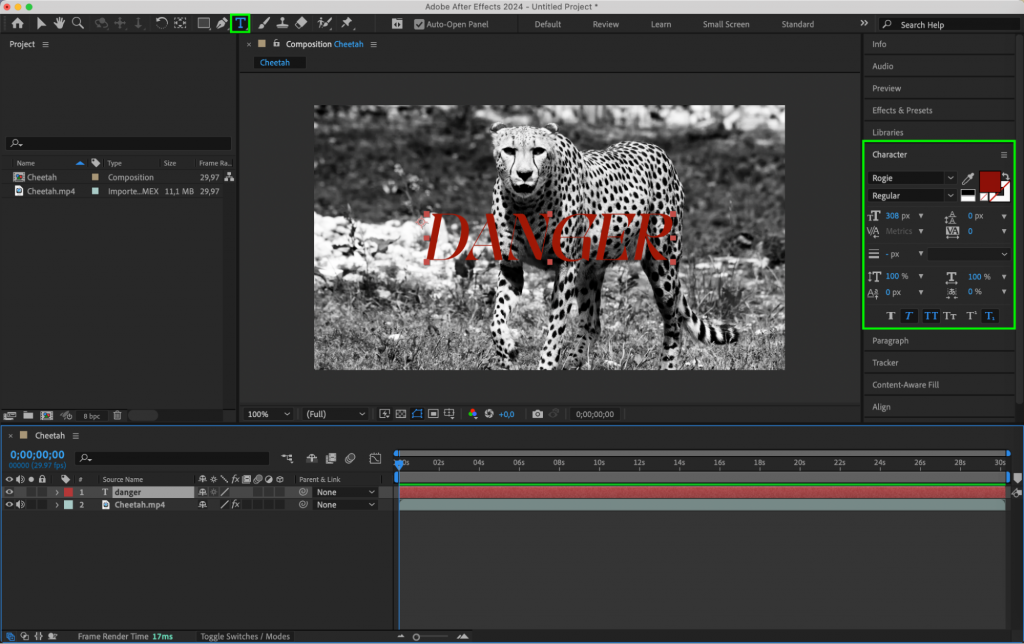
Task: Enable All Caps text formatting
Action: pos(930,315)
